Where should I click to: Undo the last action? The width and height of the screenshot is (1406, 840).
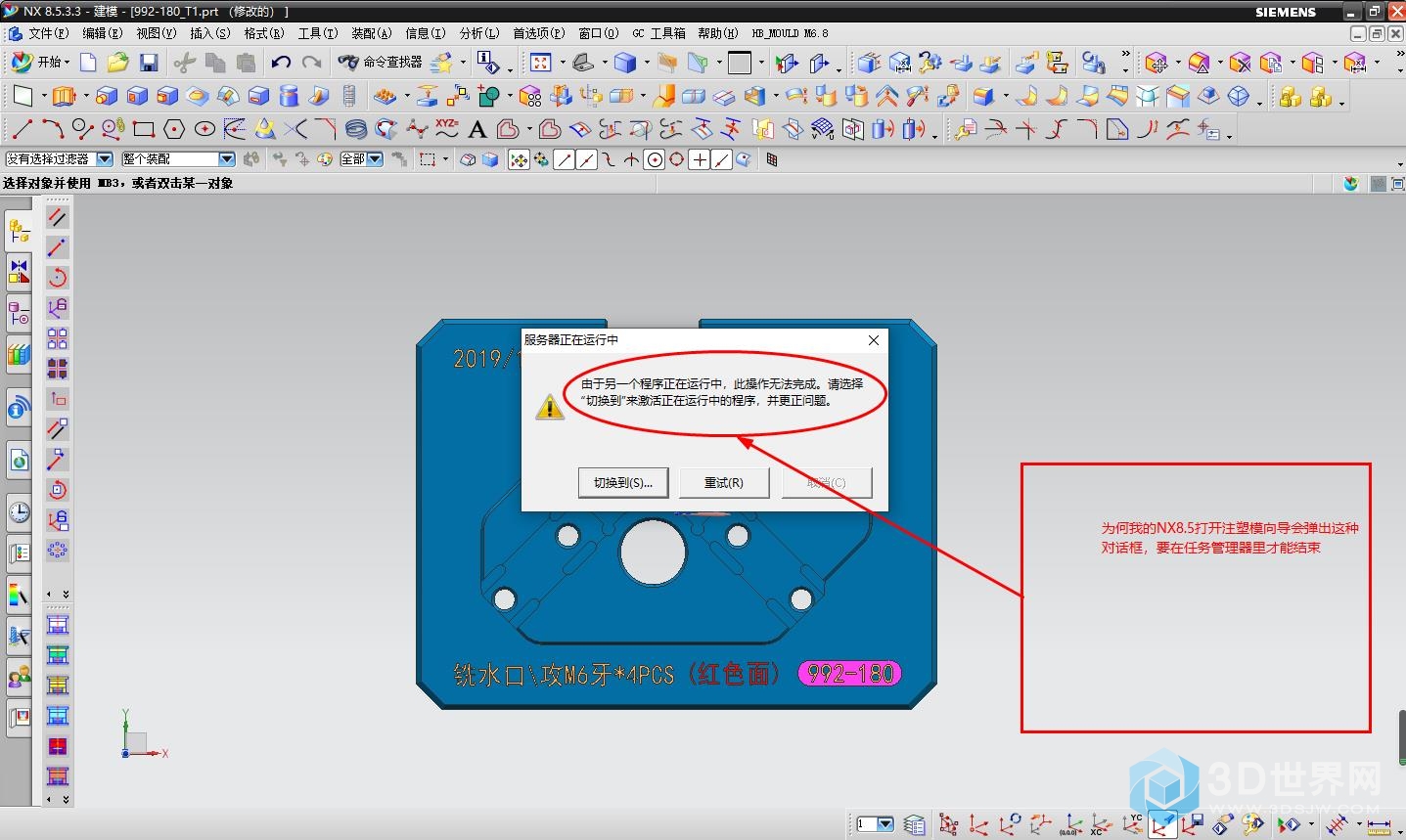(x=281, y=63)
